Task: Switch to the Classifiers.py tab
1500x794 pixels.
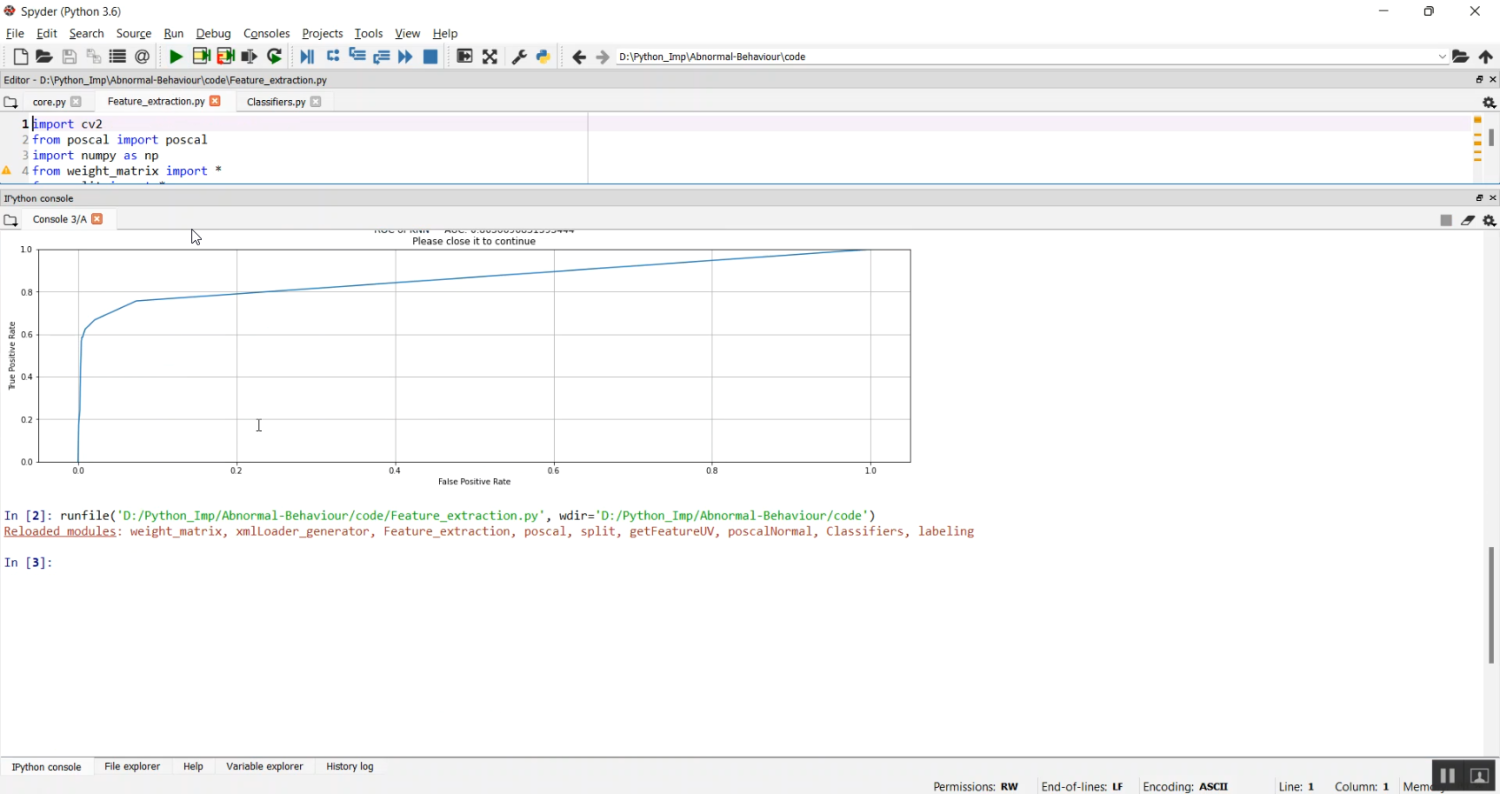Action: 276,102
